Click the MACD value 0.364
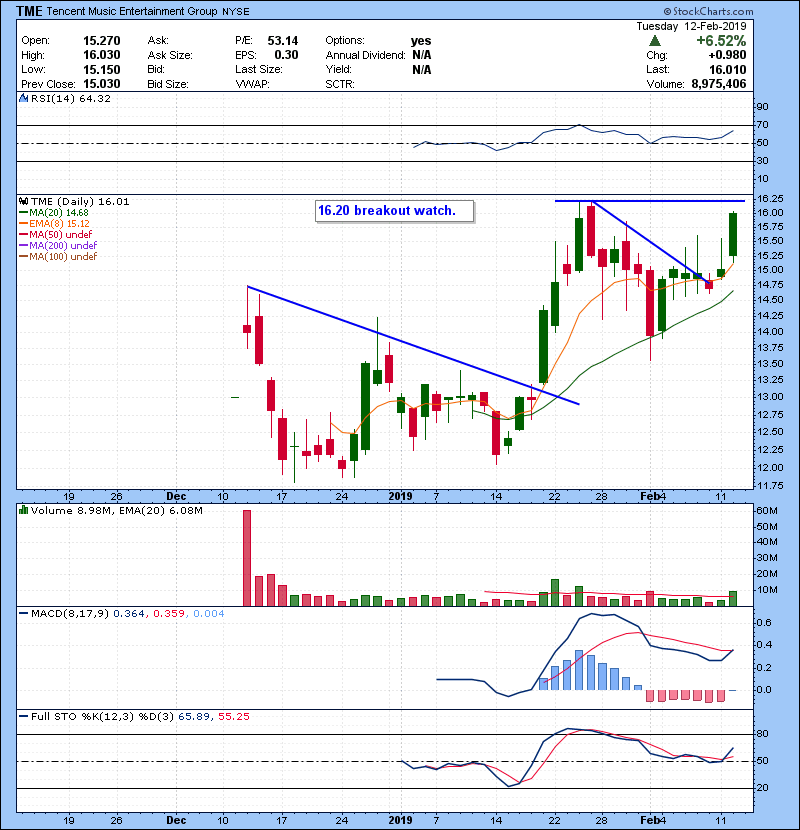The width and height of the screenshot is (800, 830). point(129,614)
